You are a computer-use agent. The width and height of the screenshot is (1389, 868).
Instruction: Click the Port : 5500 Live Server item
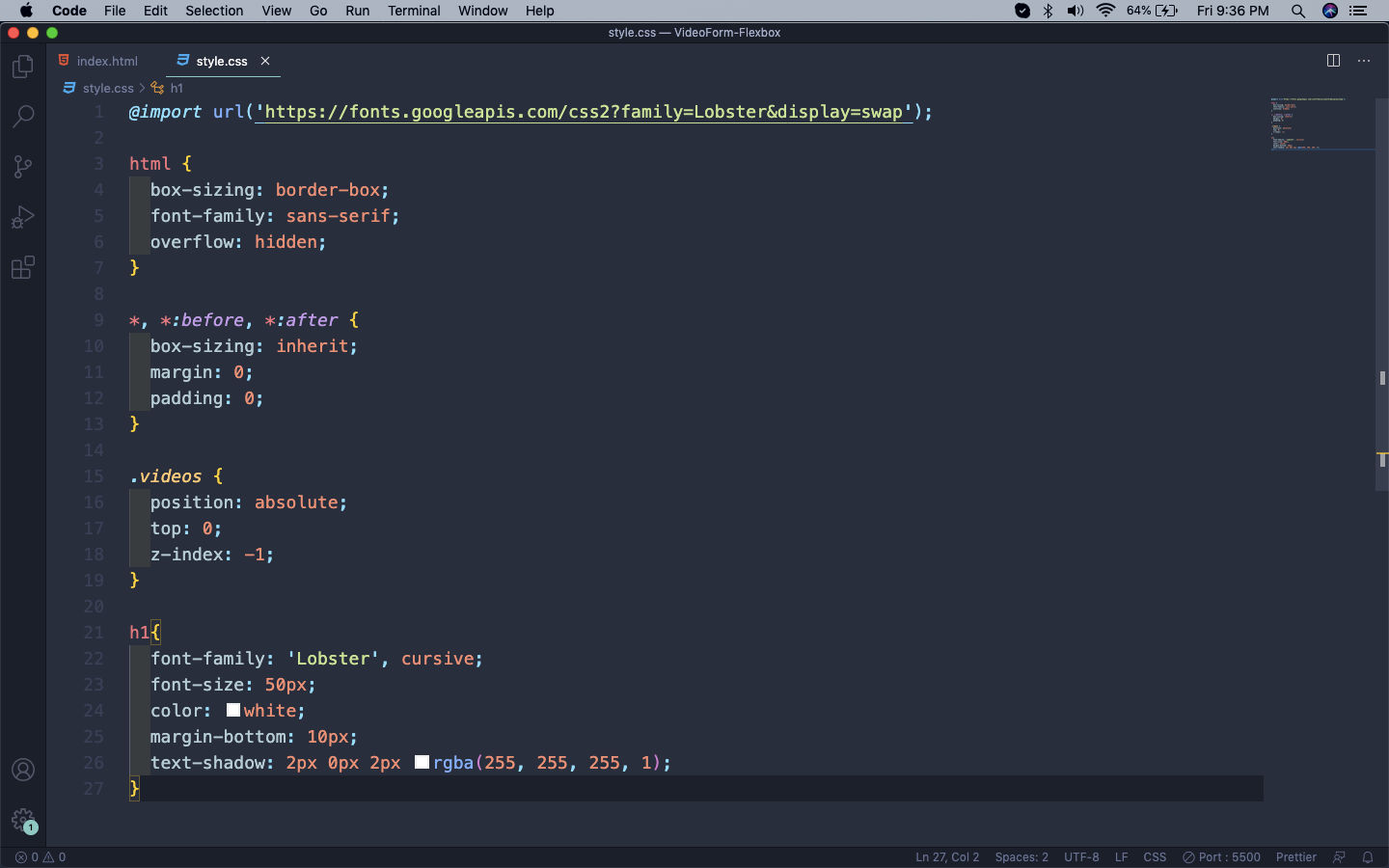click(1222, 857)
